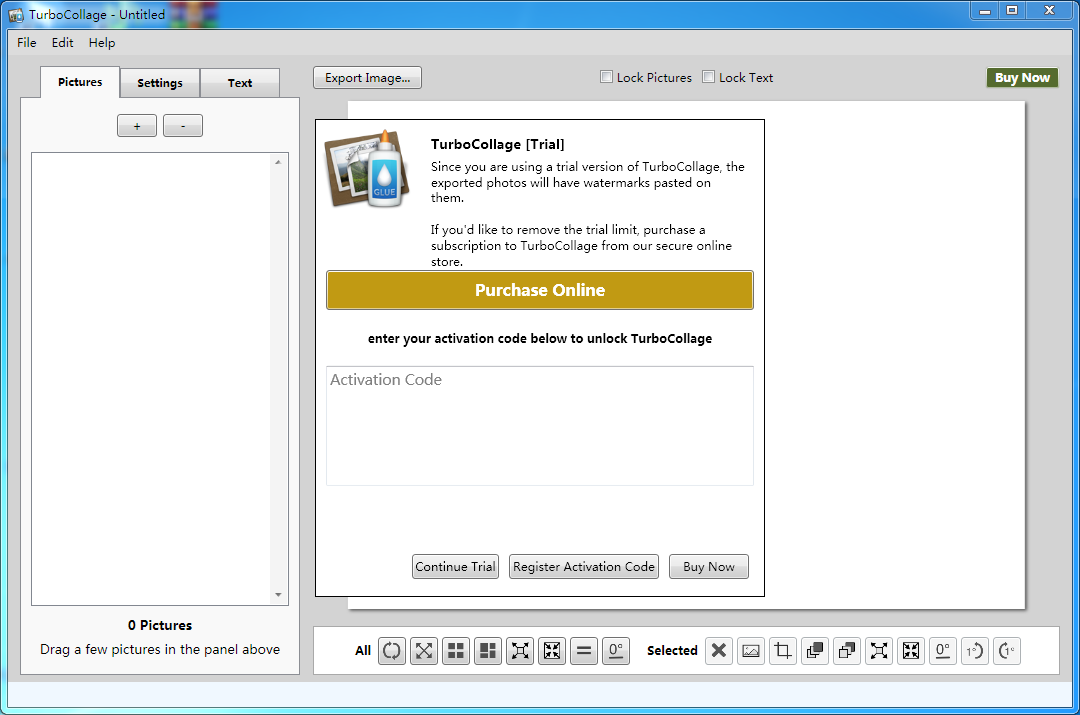This screenshot has height=715, width=1080.
Task: Apply uniform four-square grid layout to all
Action: [x=456, y=650]
